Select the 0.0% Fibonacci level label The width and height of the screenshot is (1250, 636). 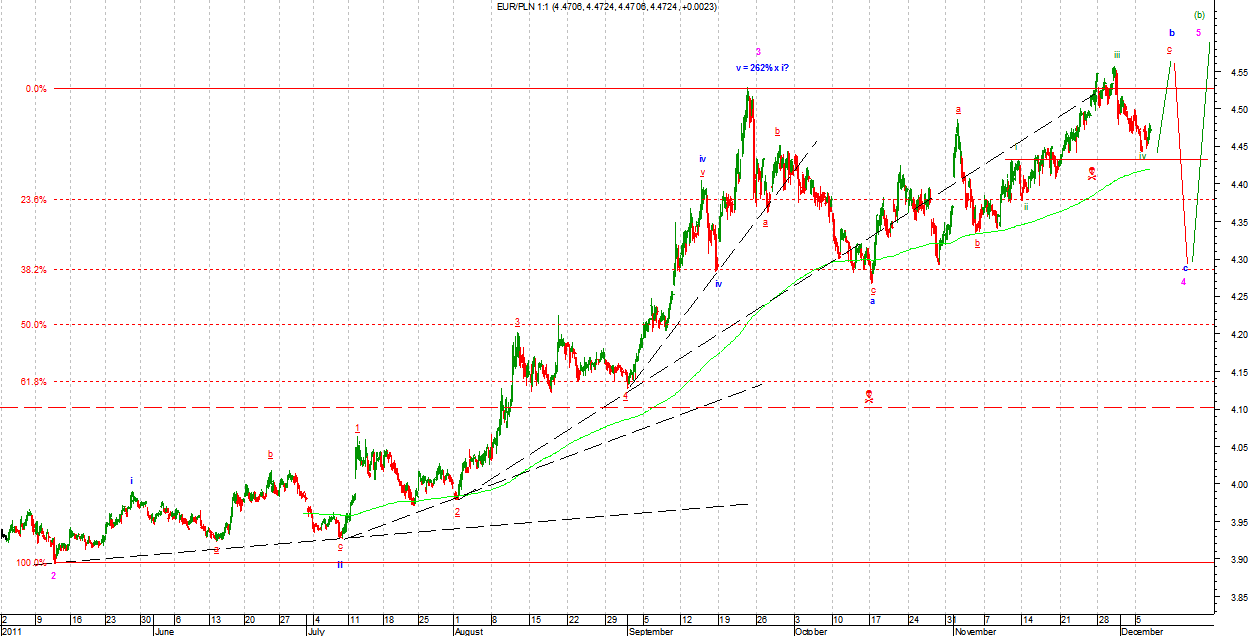click(x=36, y=89)
